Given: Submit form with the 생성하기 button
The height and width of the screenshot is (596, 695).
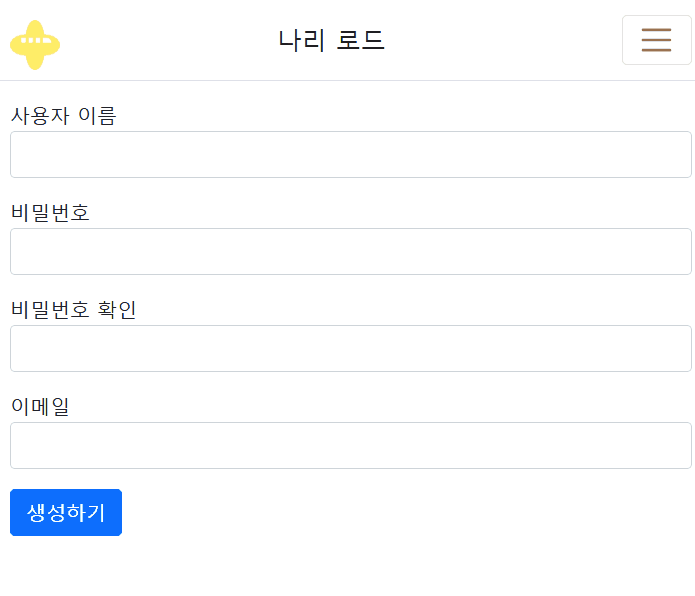Looking at the screenshot, I should (x=66, y=512).
